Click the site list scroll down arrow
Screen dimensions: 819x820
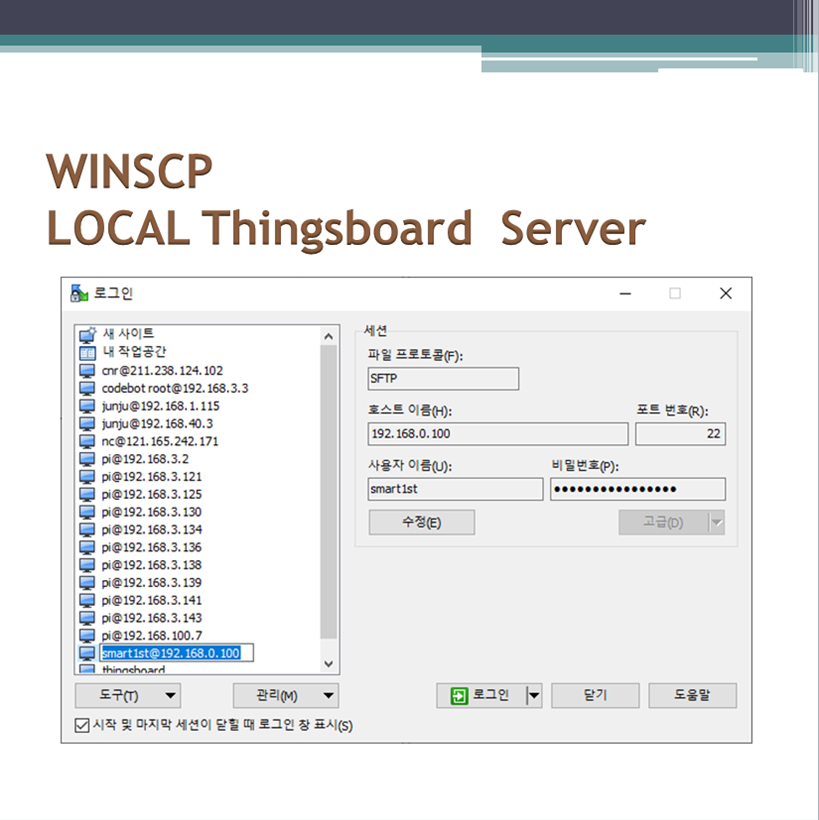point(328,664)
